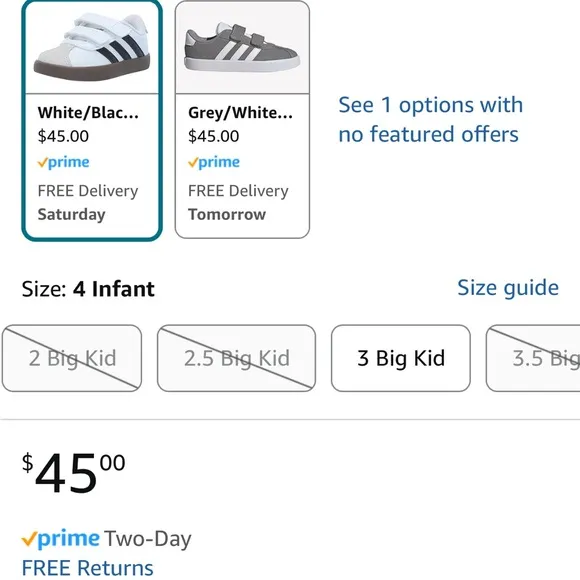Select the unavailable 2.5 Big Kid size
This screenshot has width=580, height=580.
(x=236, y=358)
